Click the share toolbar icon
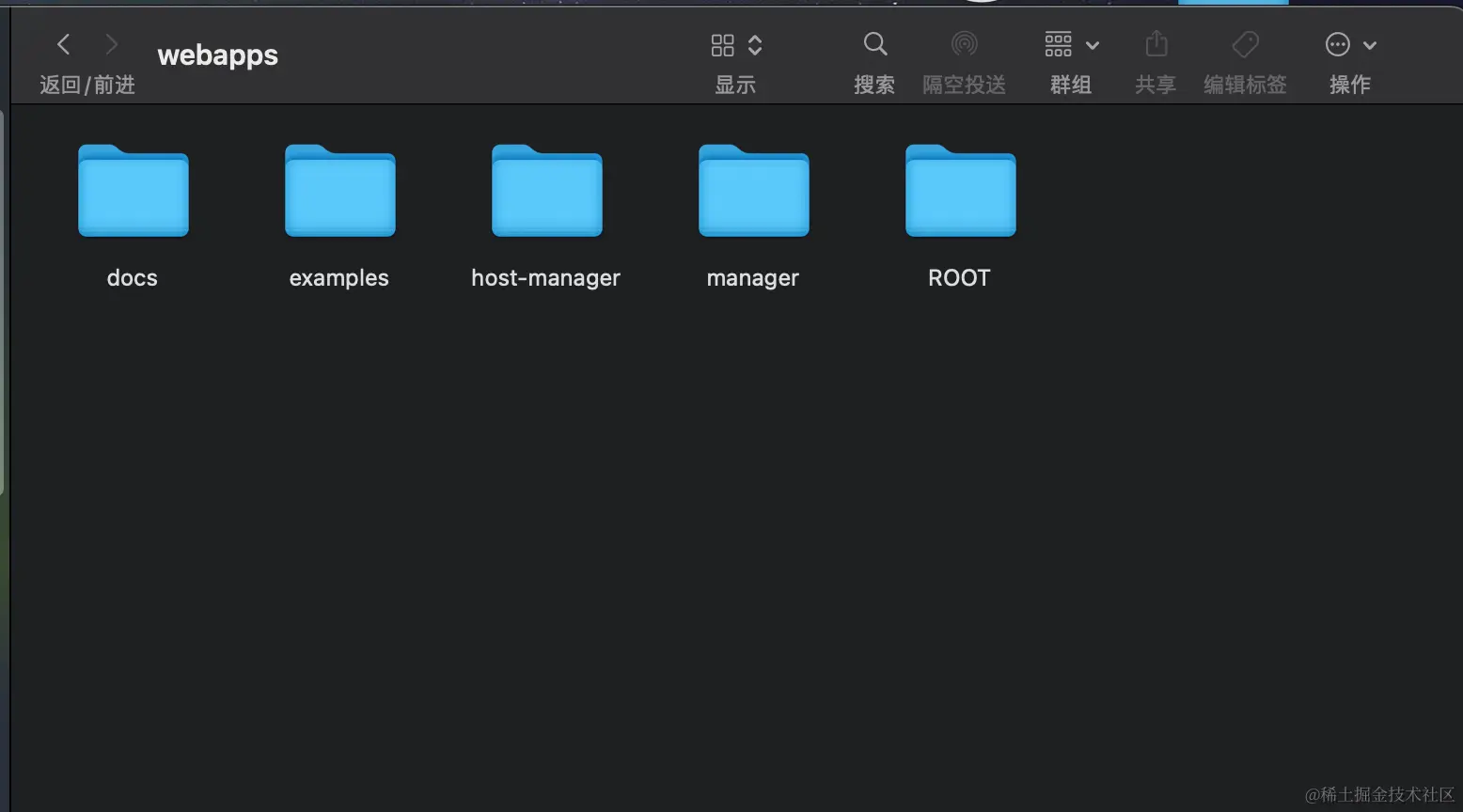 (1156, 43)
